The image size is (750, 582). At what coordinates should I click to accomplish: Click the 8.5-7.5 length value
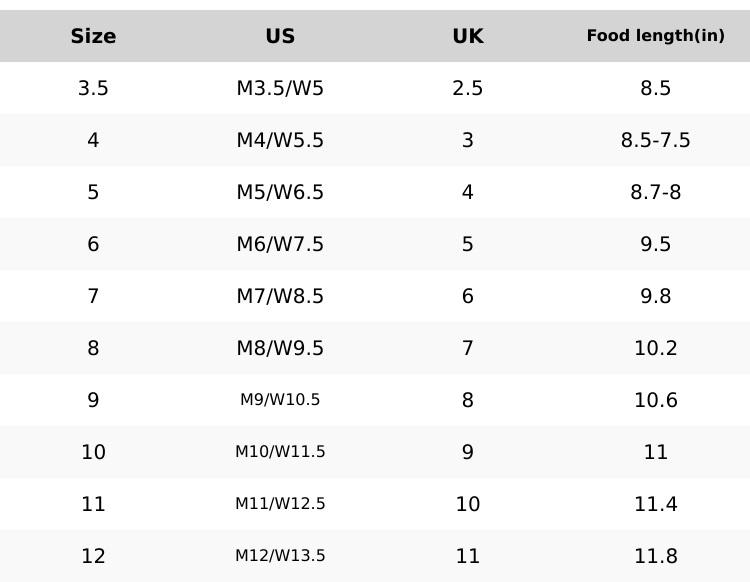click(655, 140)
